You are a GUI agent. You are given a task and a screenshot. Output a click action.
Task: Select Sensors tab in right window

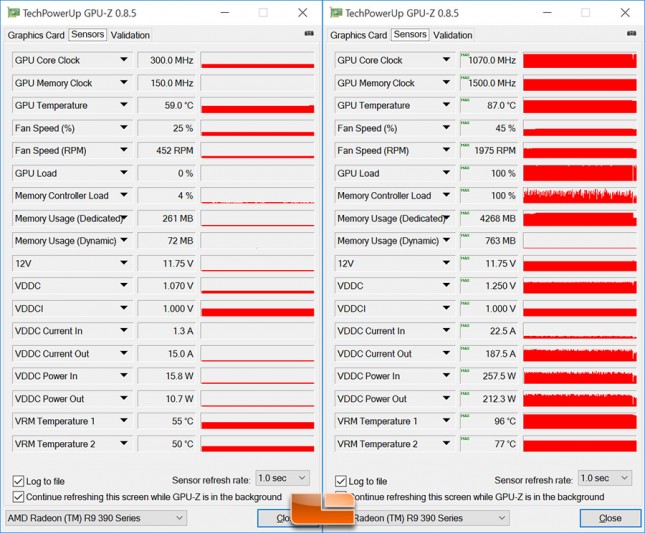coord(410,34)
